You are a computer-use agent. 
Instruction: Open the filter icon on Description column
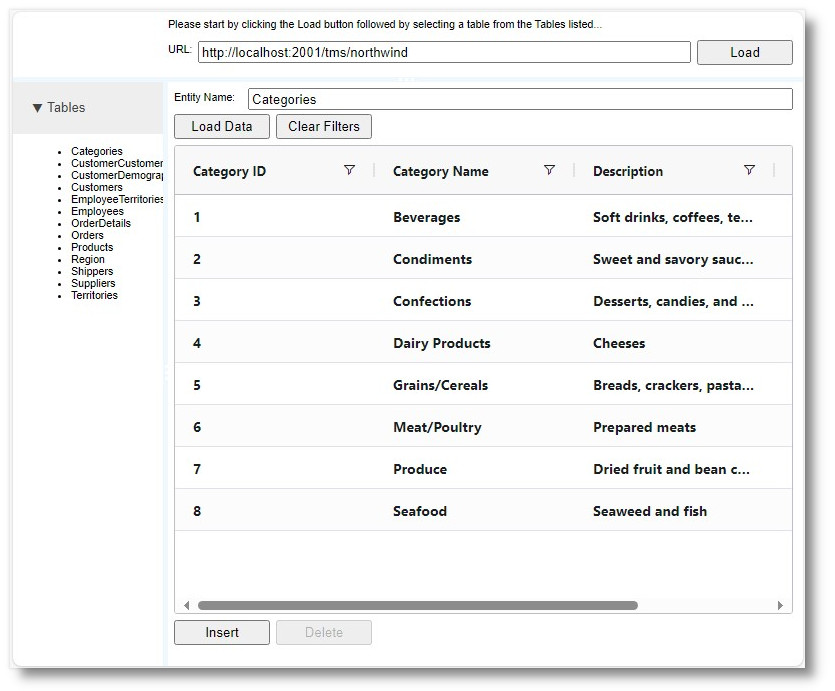tap(750, 171)
